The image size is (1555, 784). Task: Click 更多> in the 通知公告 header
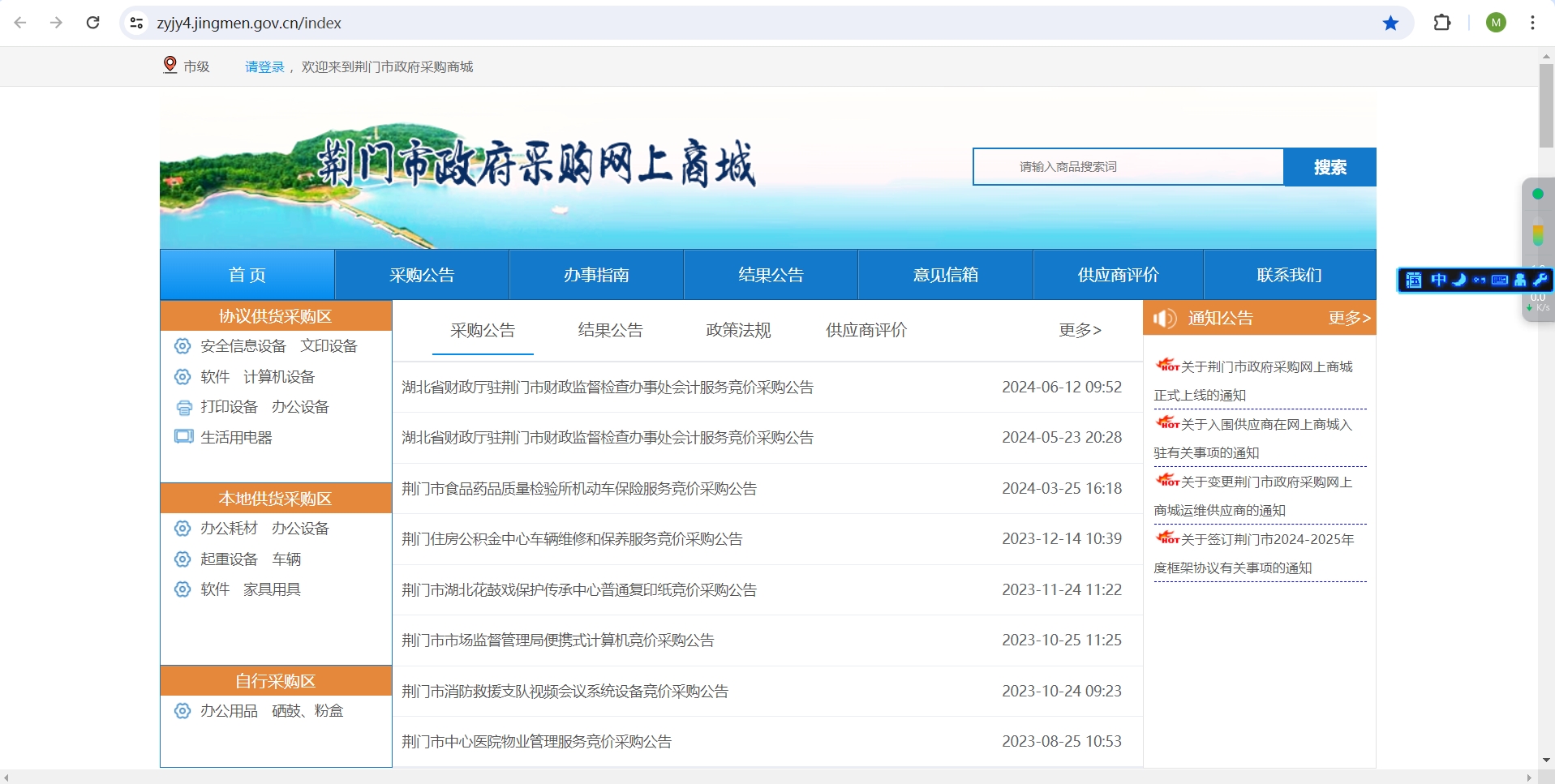1349,318
